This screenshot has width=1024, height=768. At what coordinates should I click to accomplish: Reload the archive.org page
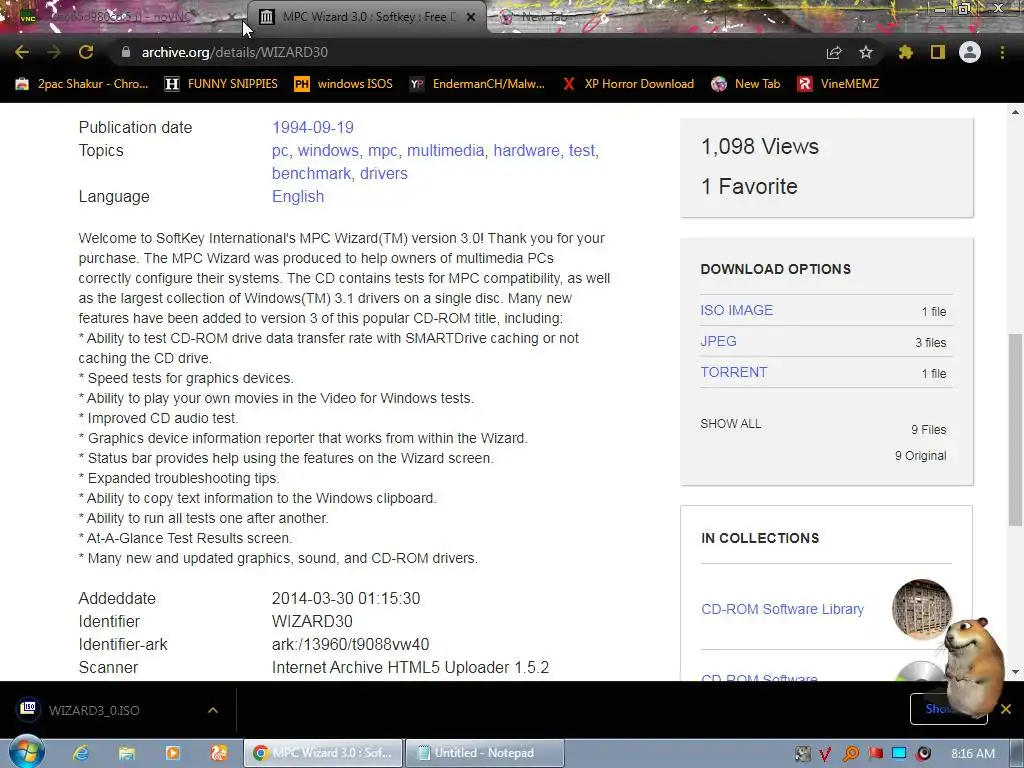click(86, 52)
